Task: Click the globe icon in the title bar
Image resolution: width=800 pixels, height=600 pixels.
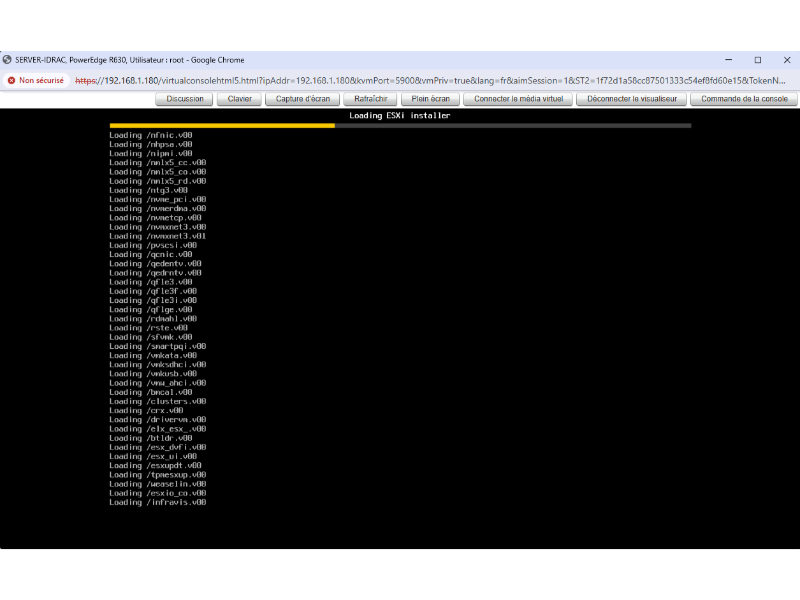Action: tap(8, 60)
